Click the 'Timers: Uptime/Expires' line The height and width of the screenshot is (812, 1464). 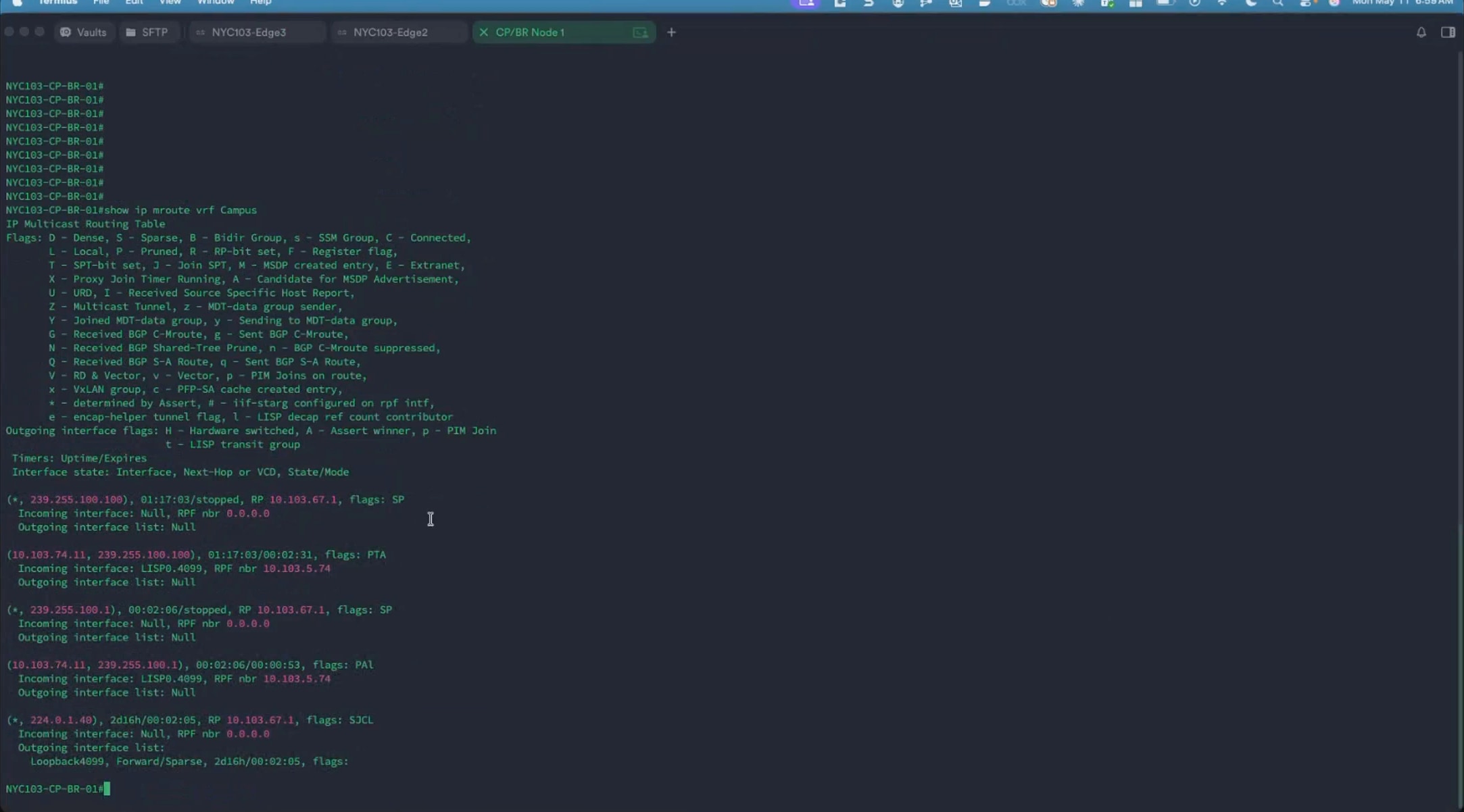[x=79, y=458]
